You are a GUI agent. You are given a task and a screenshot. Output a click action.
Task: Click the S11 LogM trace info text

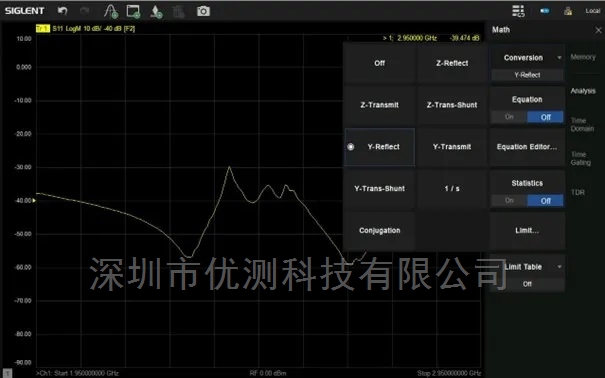94,29
